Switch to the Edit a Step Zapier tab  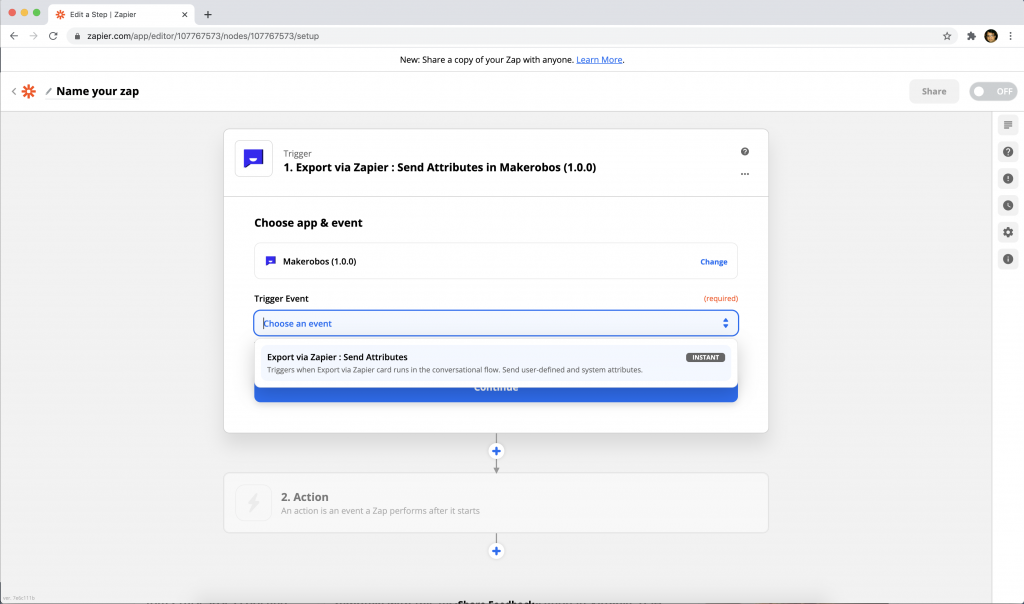pos(121,14)
